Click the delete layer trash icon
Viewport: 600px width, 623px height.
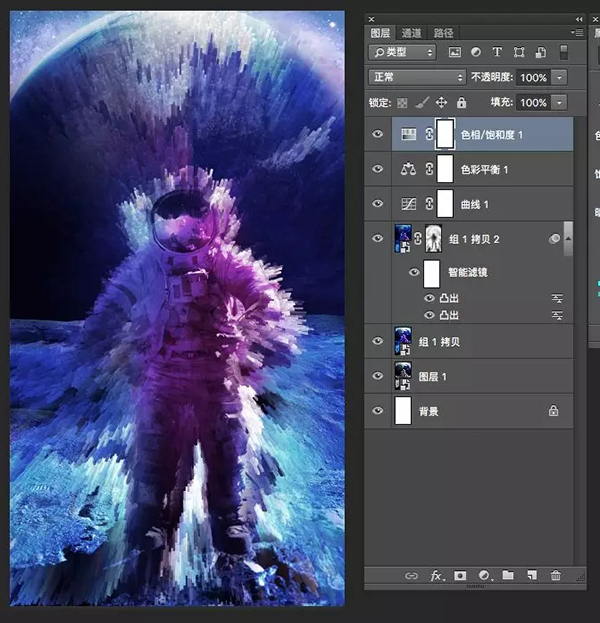[x=556, y=576]
